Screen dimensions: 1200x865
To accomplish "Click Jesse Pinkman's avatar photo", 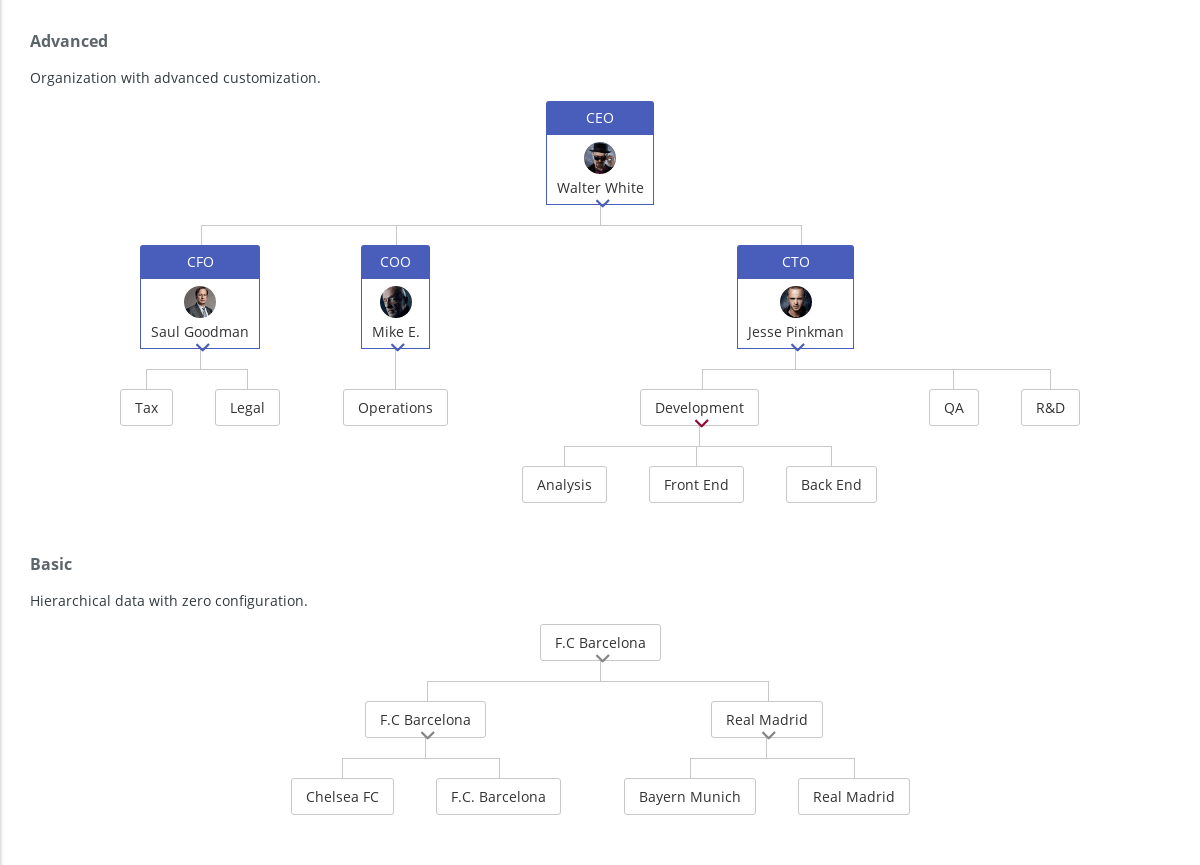I will 795,301.
